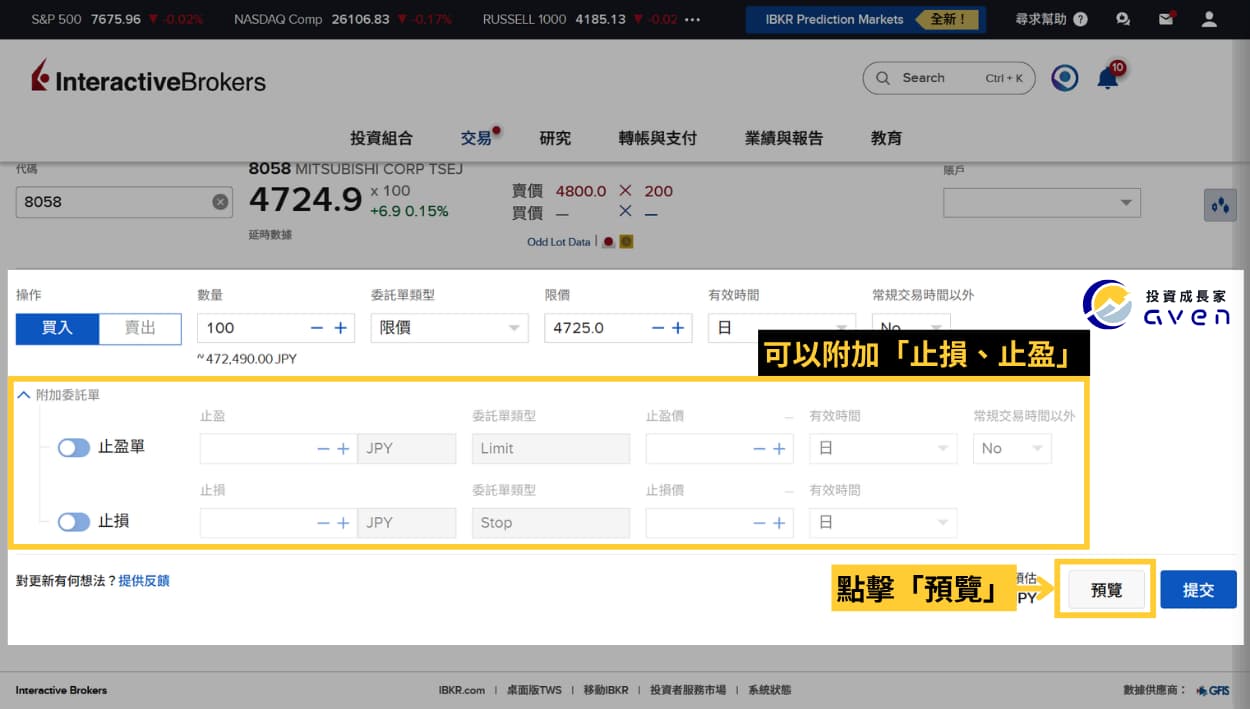Decrease 止盈價 price with minus
This screenshot has width=1250, height=709.
click(759, 449)
